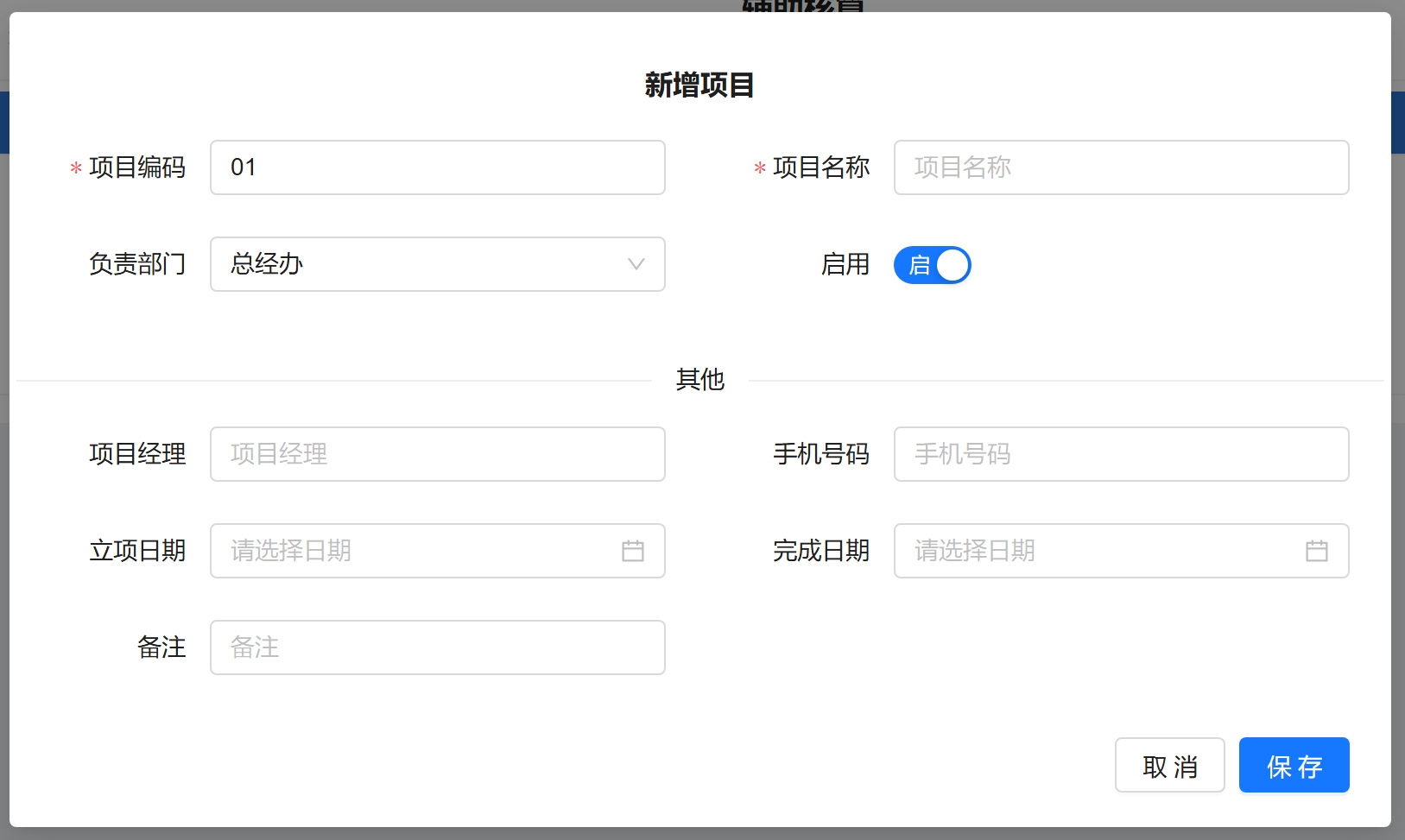Click the 其他 section divider heading
The height and width of the screenshot is (840, 1405).
(x=699, y=380)
